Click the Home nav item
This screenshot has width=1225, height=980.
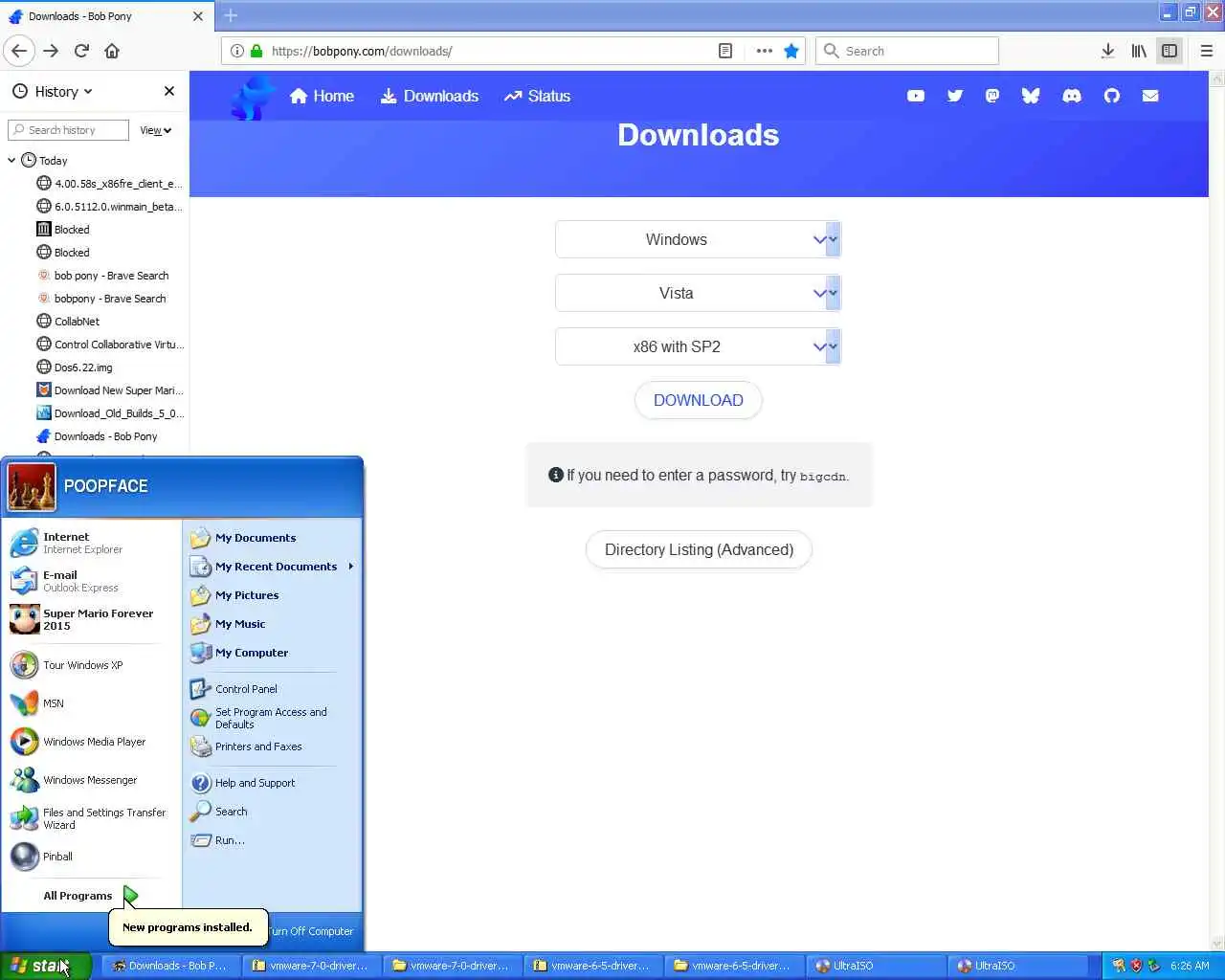click(x=322, y=96)
